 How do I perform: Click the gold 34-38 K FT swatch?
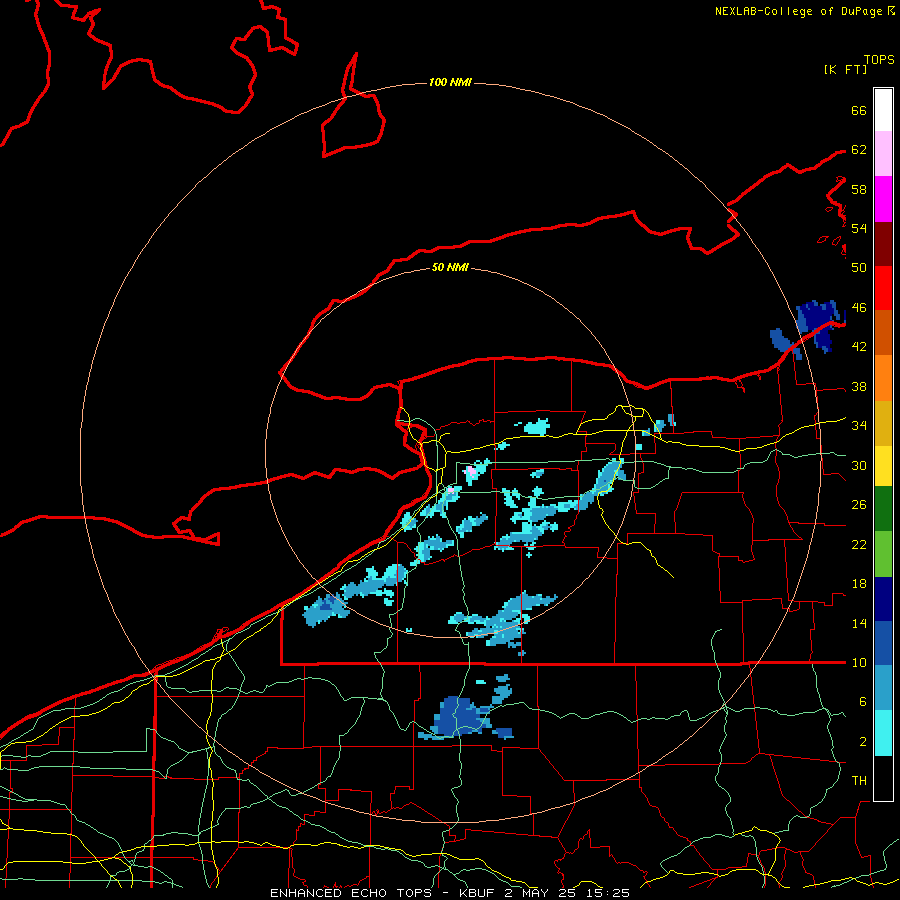coord(883,423)
